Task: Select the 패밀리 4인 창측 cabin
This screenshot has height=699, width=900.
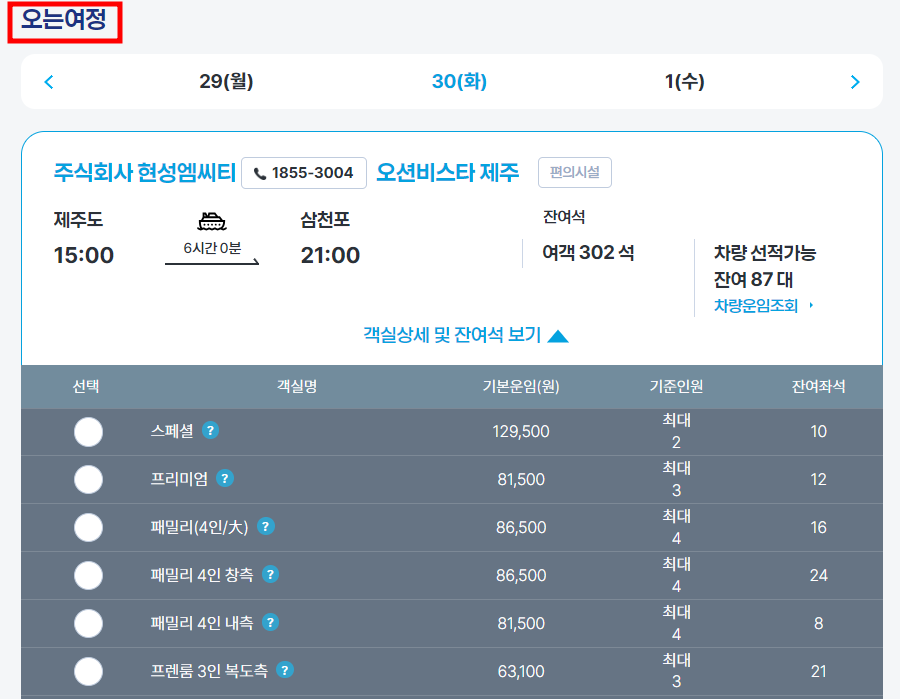Action: pyautogui.click(x=88, y=575)
